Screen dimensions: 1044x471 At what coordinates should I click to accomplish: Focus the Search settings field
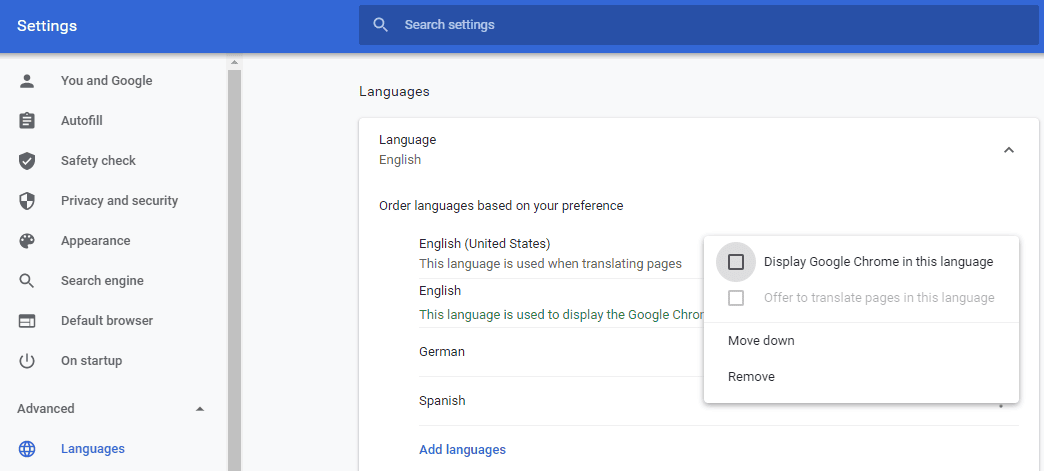(698, 25)
